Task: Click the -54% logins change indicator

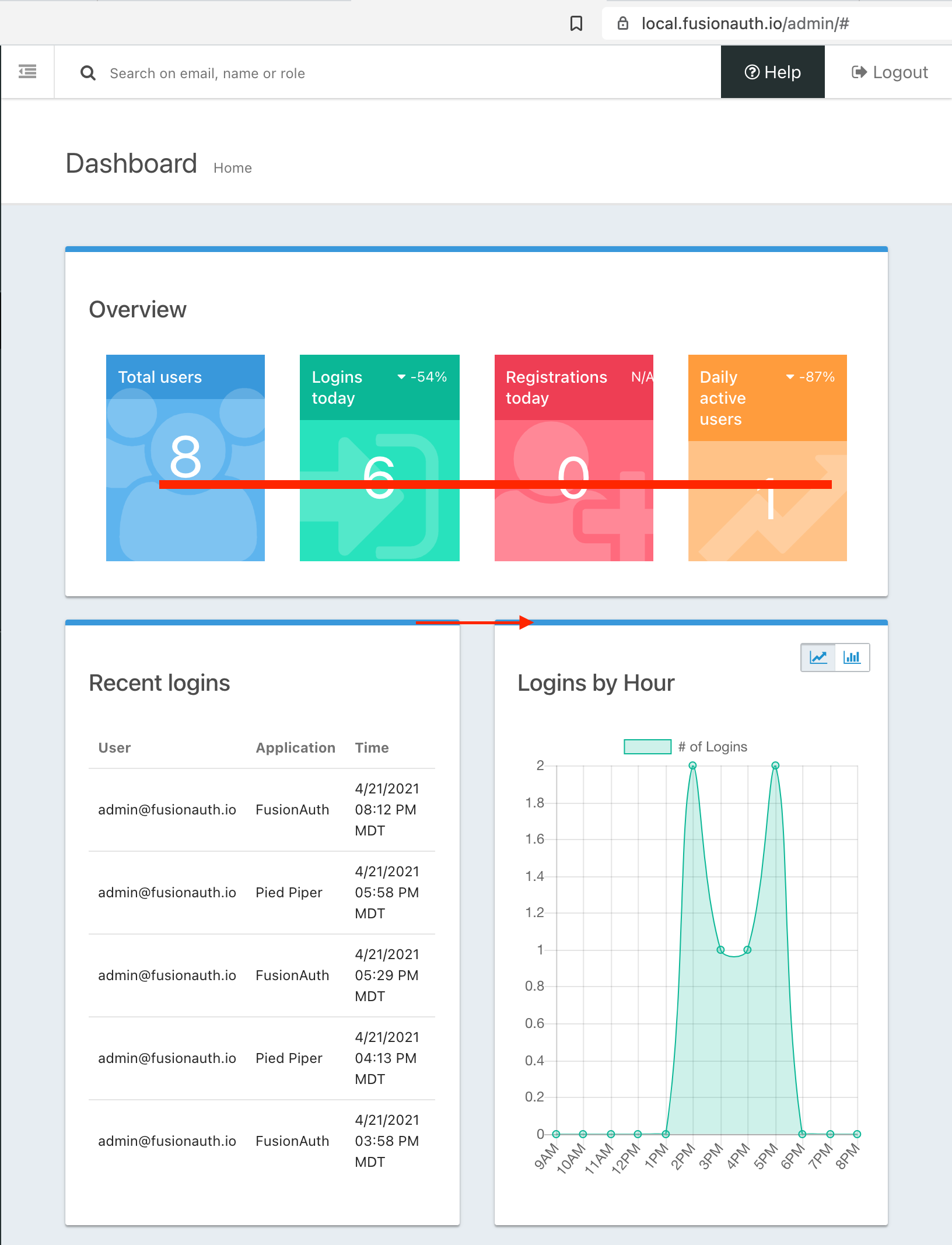Action: pyautogui.click(x=422, y=377)
